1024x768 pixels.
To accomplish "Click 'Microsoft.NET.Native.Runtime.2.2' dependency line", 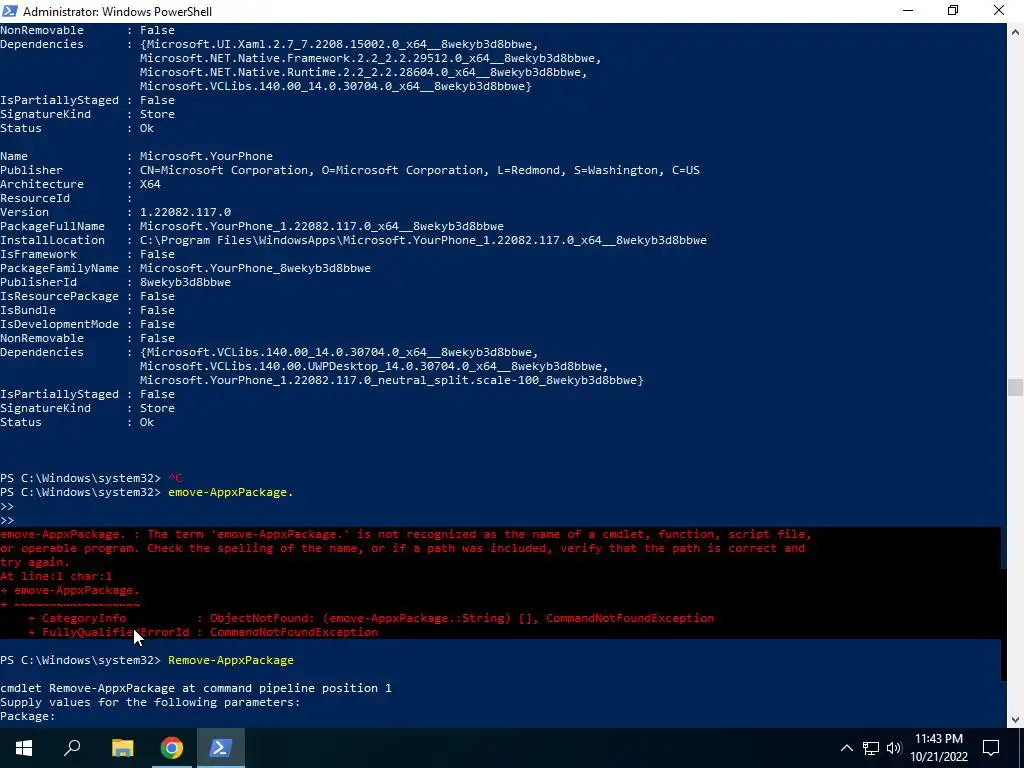I will point(363,72).
